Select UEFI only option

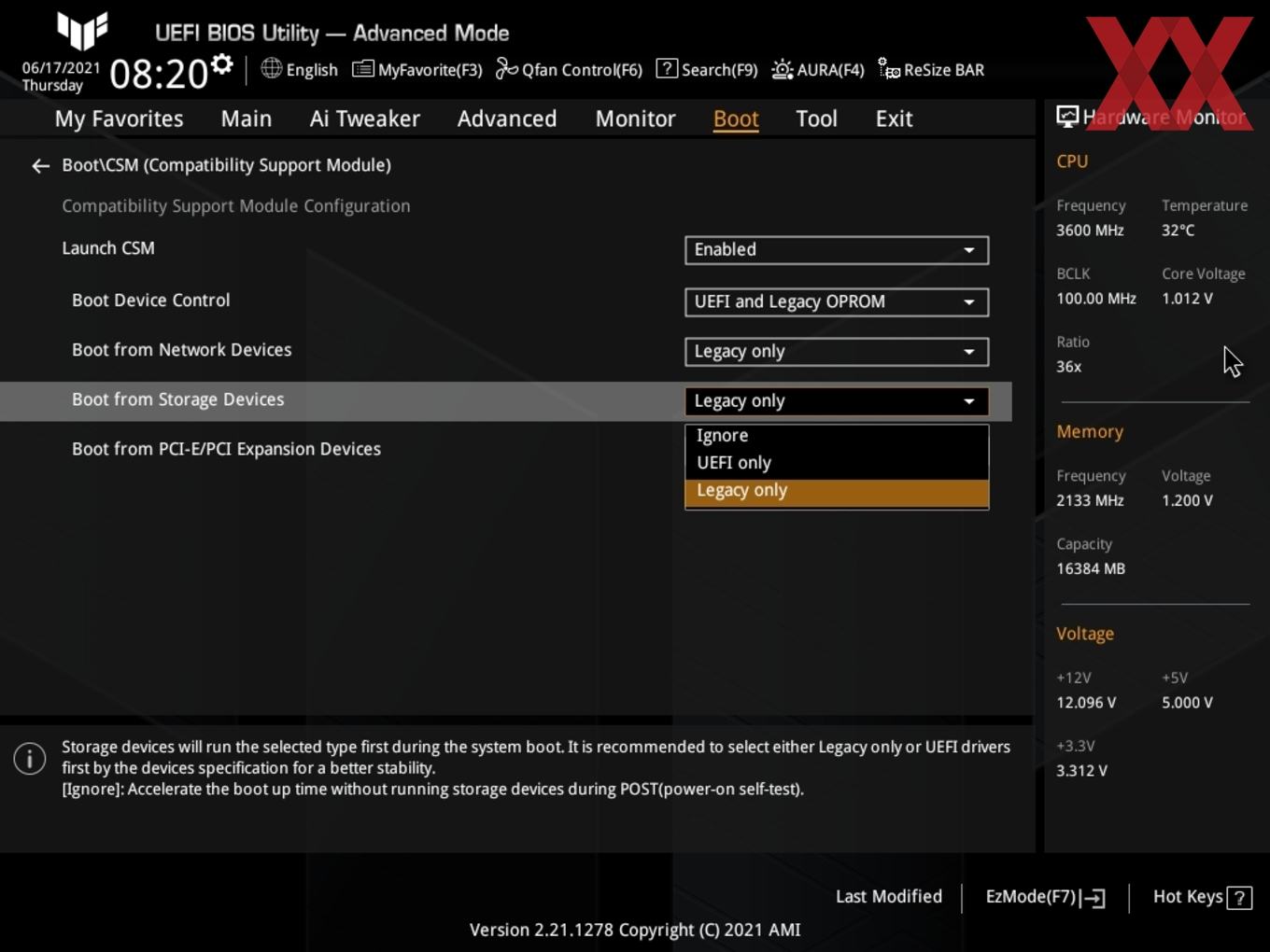[x=837, y=463]
